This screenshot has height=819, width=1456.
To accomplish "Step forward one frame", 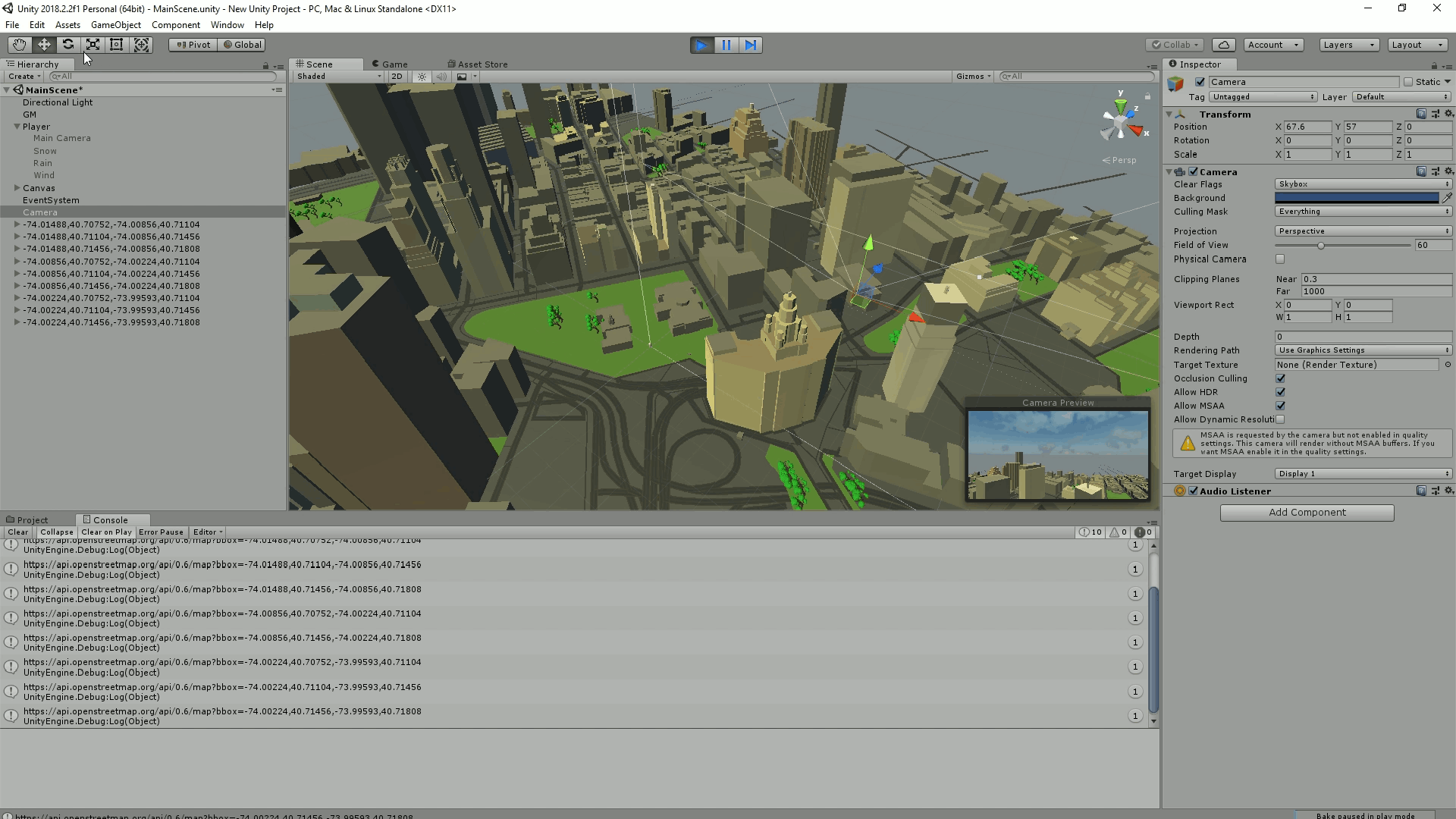I will coord(751,45).
